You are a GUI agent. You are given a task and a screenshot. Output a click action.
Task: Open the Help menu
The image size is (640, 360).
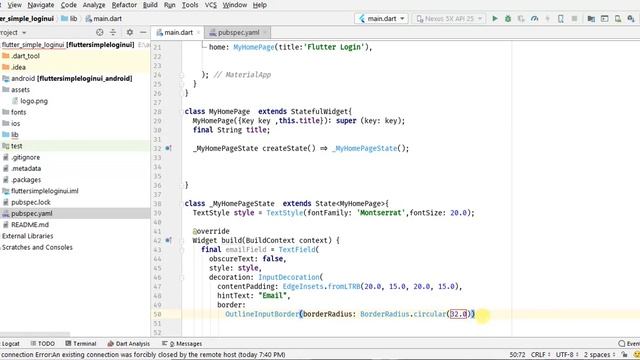[x=260, y=5]
